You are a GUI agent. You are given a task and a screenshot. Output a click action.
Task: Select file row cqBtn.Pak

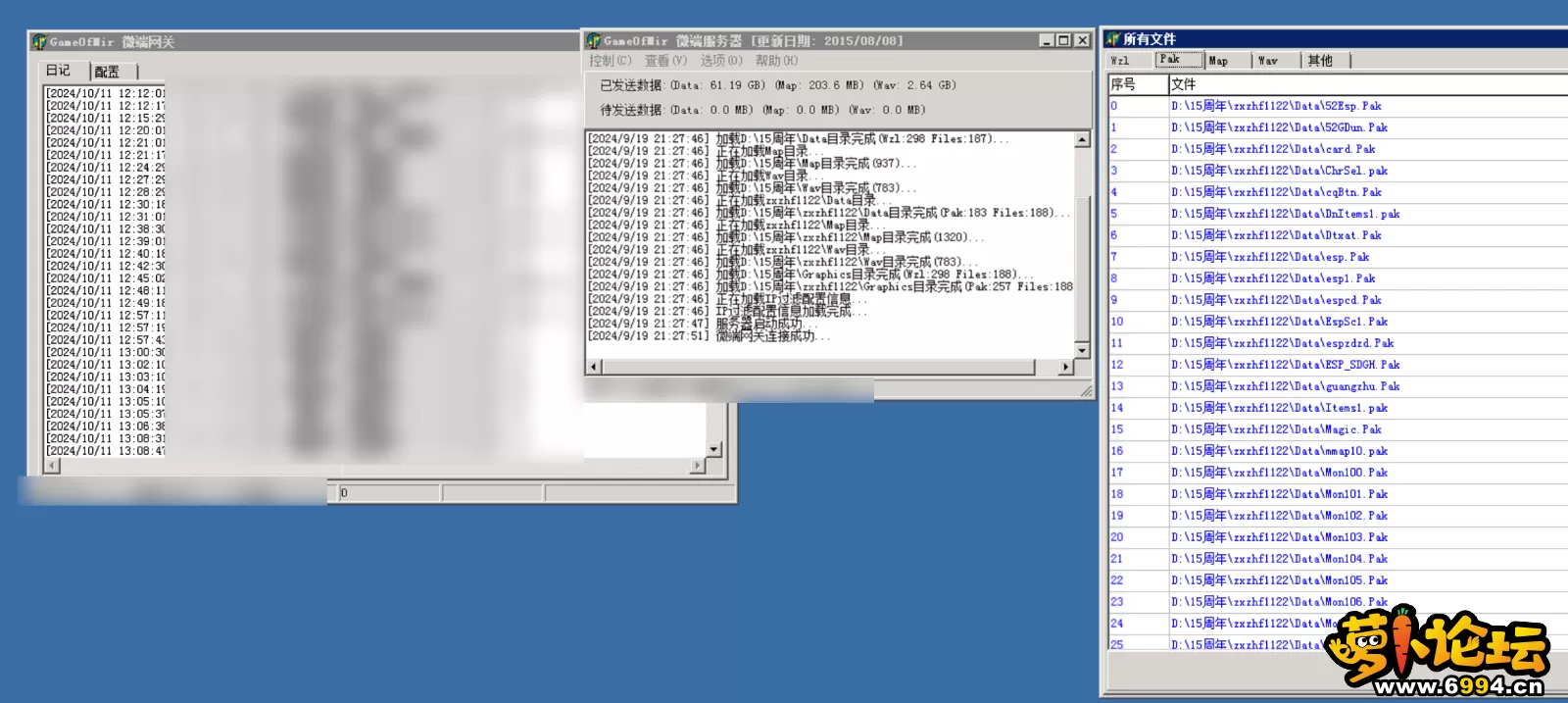(1338, 192)
